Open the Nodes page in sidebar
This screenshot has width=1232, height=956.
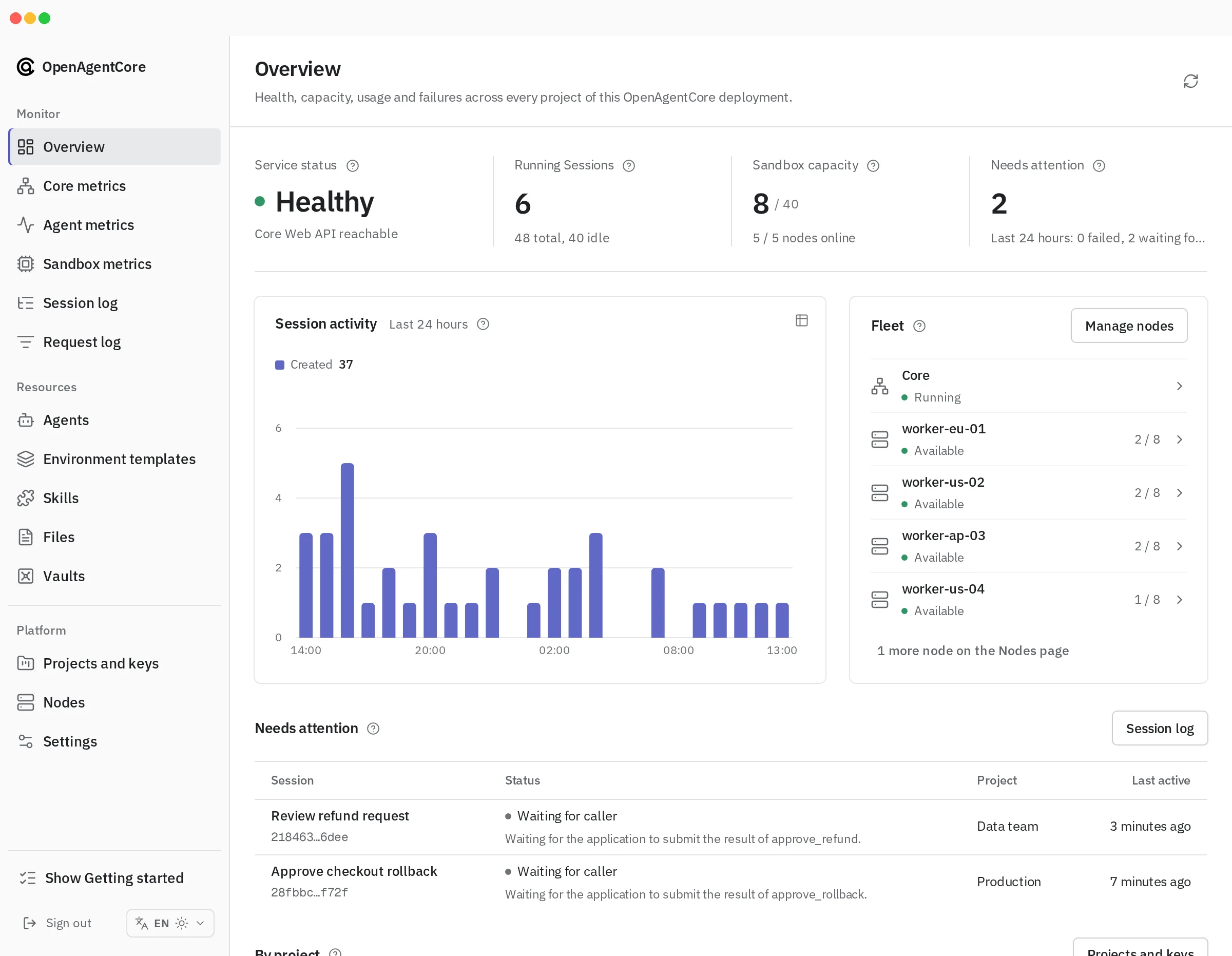[114, 702]
